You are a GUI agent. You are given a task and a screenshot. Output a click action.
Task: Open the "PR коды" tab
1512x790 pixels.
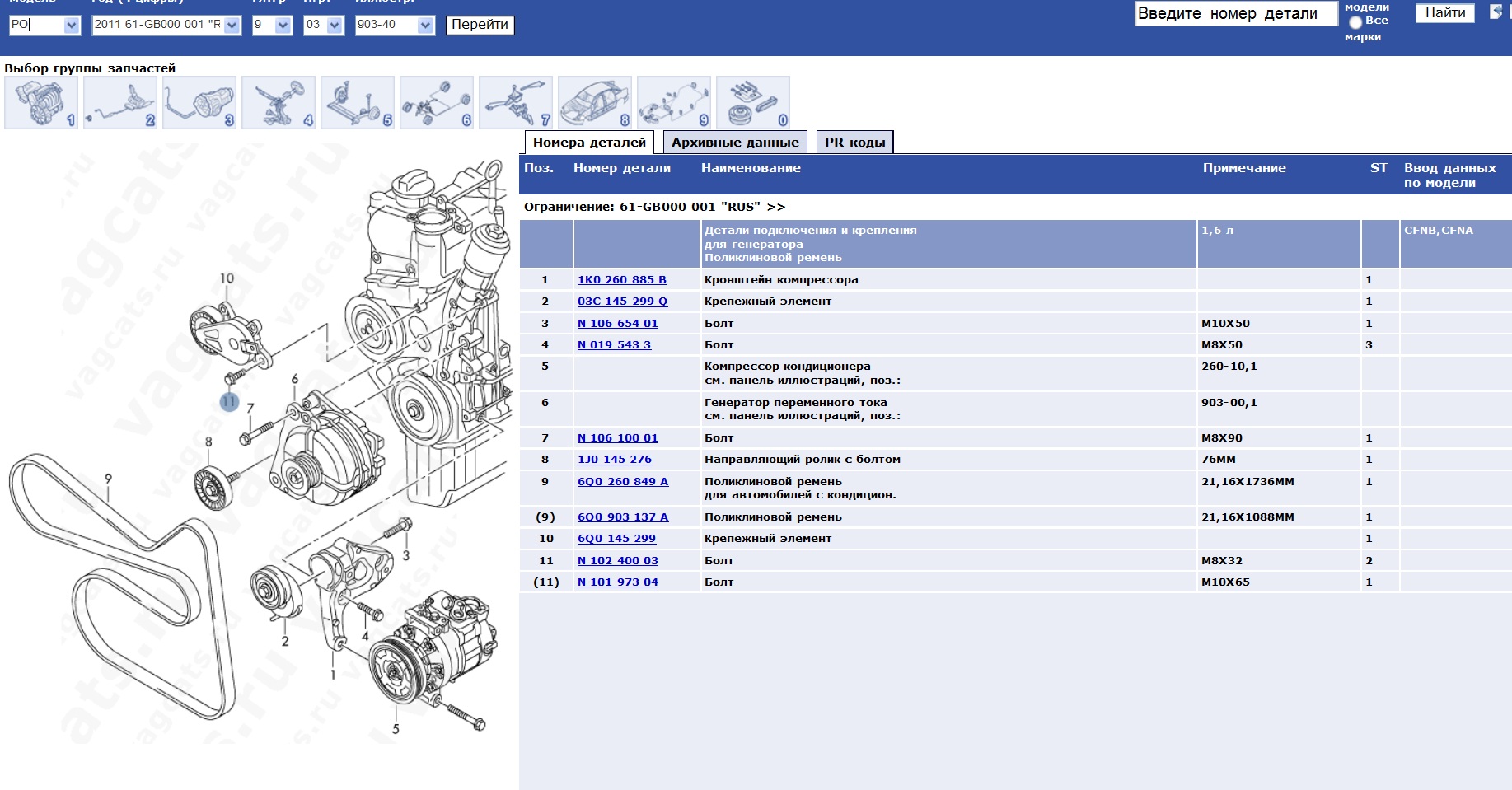[x=854, y=143]
